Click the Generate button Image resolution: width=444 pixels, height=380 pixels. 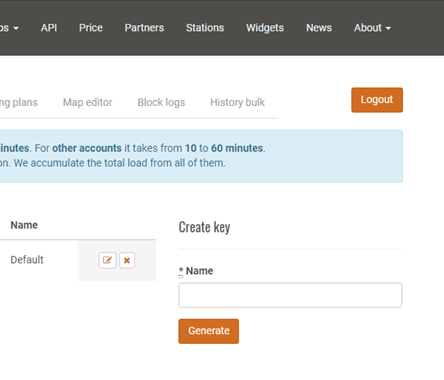click(x=209, y=331)
